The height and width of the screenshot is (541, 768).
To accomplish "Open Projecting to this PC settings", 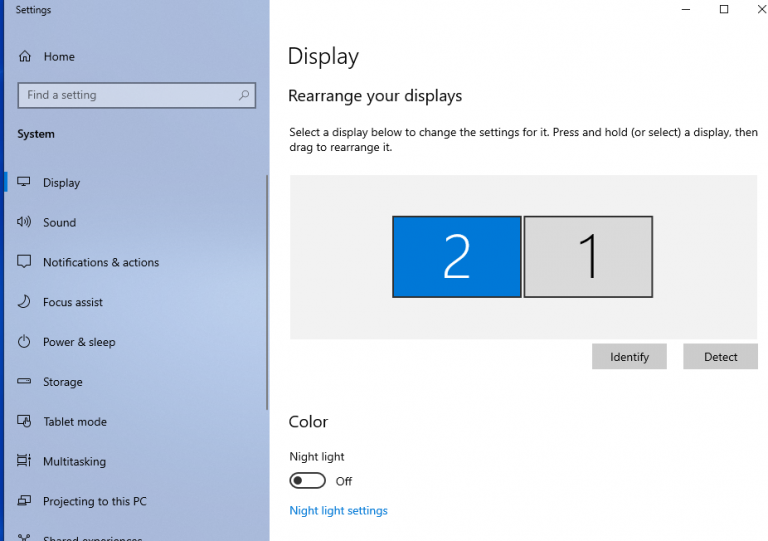I will tap(94, 502).
